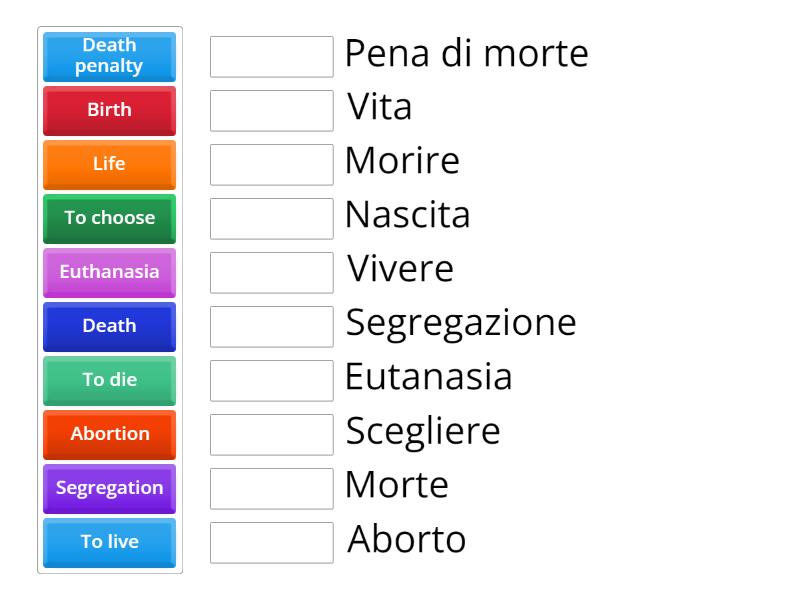Click the purple 'Segregation' tile
The image size is (800, 600).
[108, 488]
